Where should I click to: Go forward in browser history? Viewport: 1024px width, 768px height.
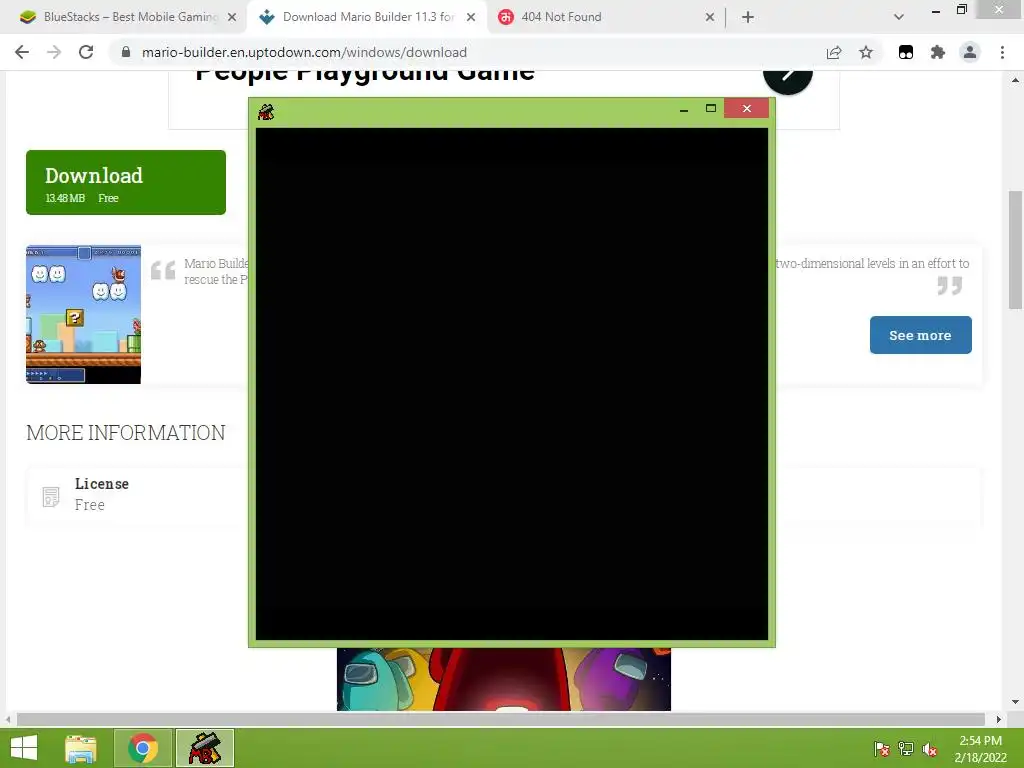click(54, 52)
